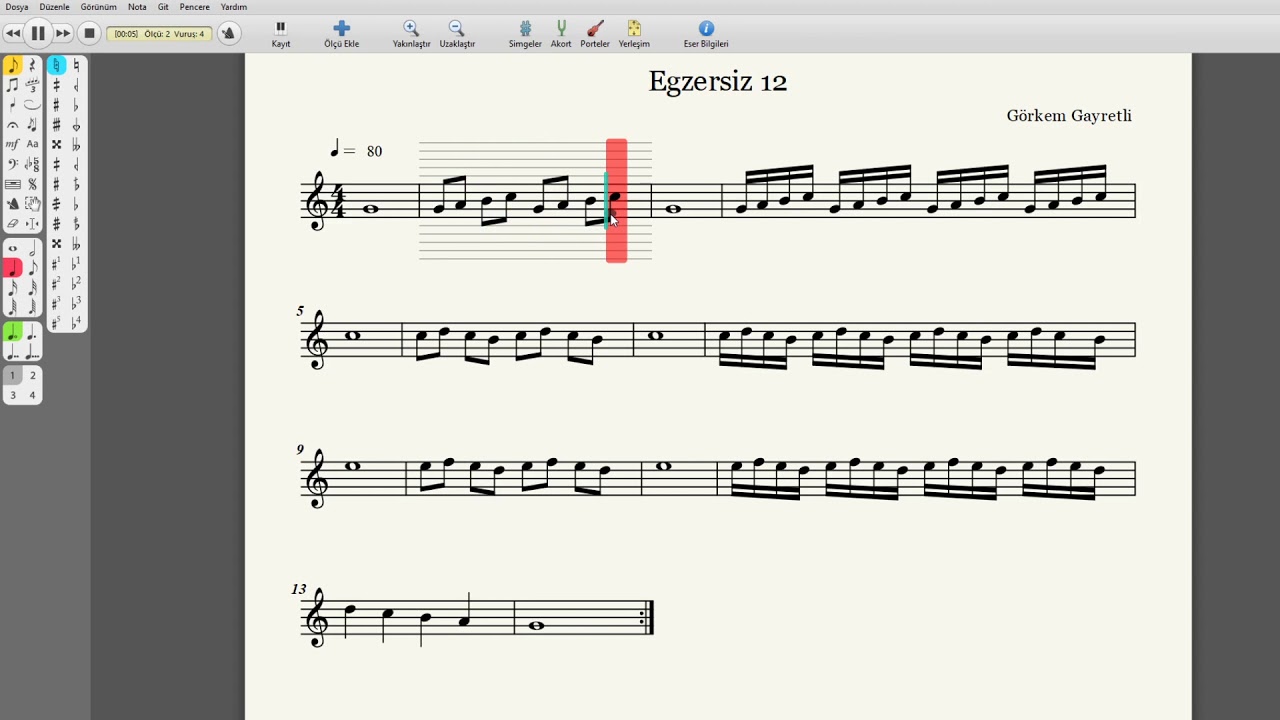Screen dimensions: 1280x720
Task: Choose the quarter note duration highlighted red
Action: click(12, 268)
